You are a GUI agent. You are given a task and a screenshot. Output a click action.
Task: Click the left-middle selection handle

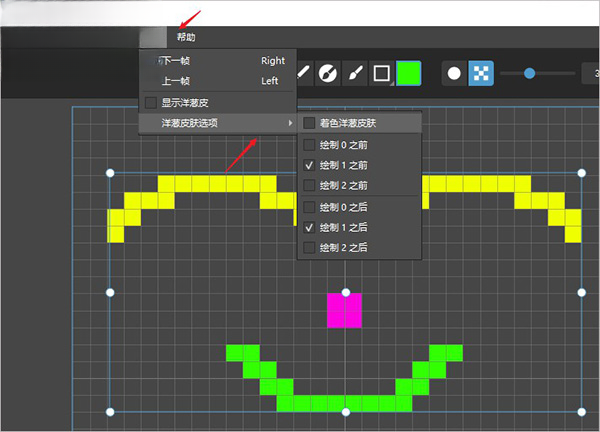[110, 293]
